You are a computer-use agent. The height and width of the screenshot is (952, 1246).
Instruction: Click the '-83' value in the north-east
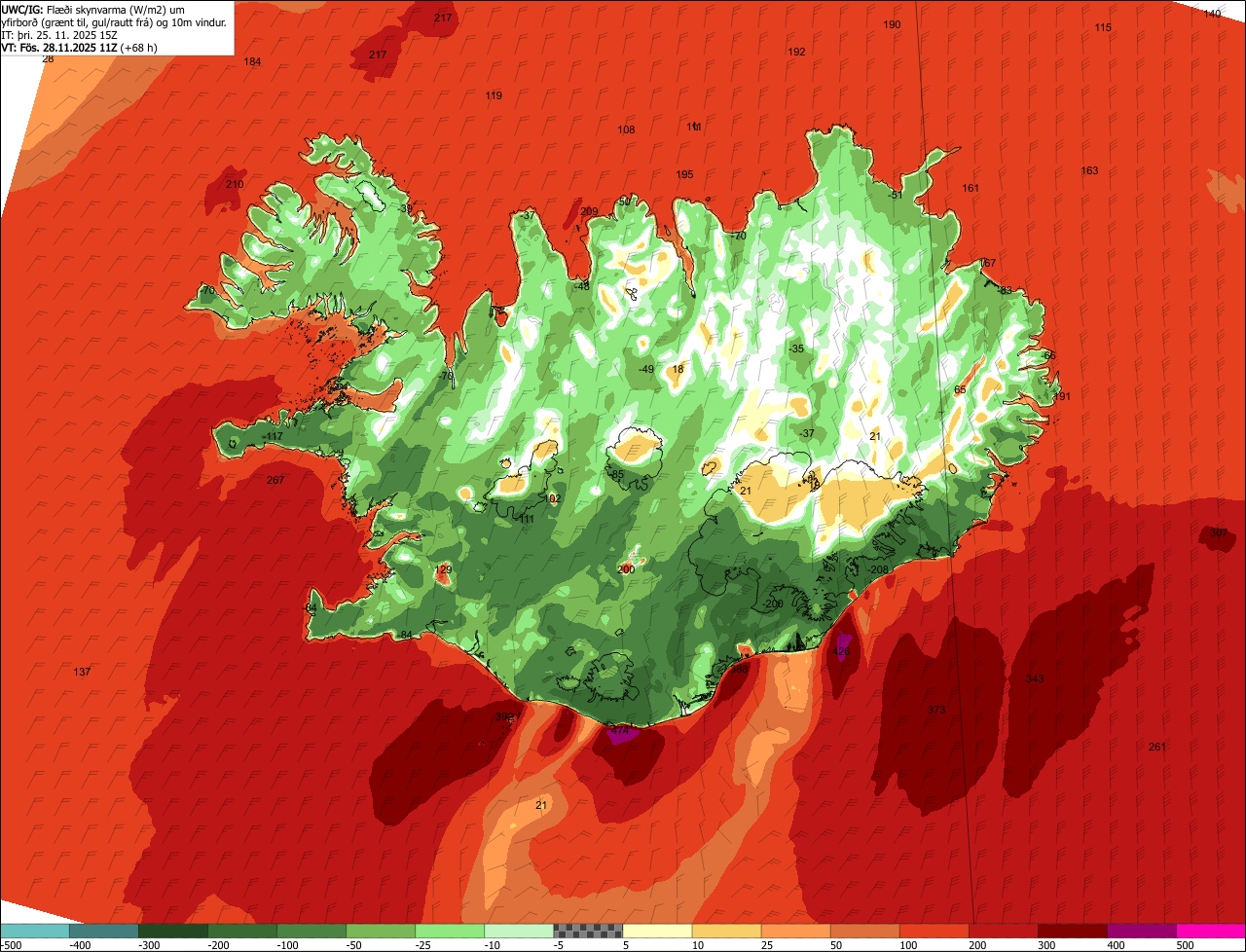pos(1005,290)
